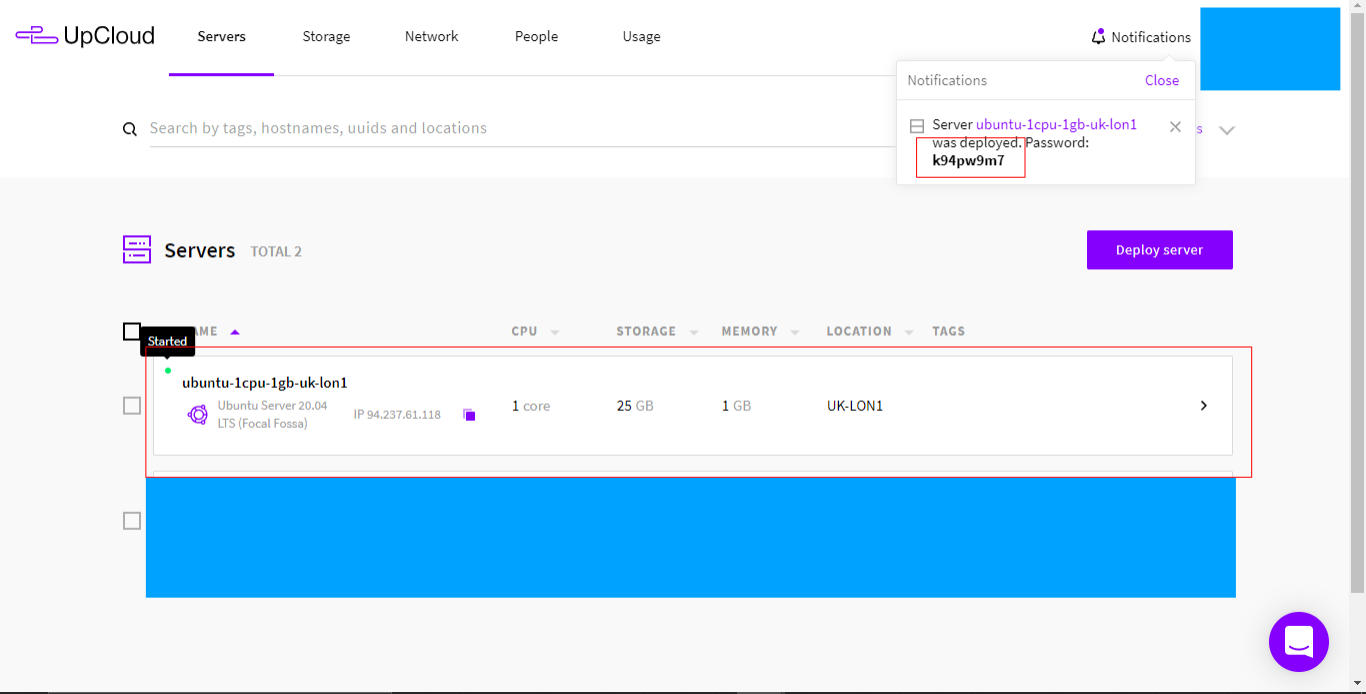
Task: Click the UpCloud logo
Action: [85, 36]
